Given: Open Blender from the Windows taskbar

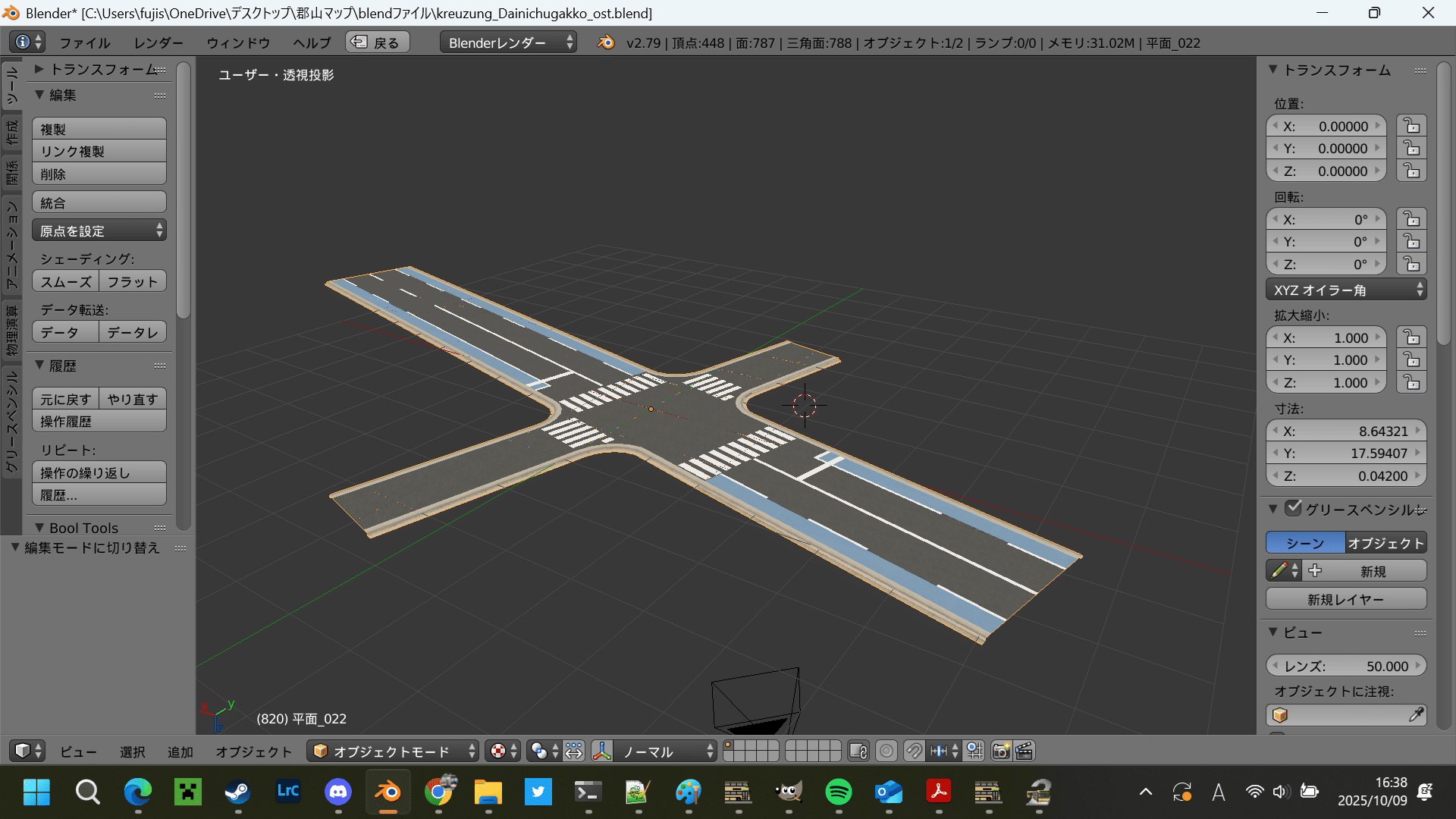Looking at the screenshot, I should click(388, 792).
